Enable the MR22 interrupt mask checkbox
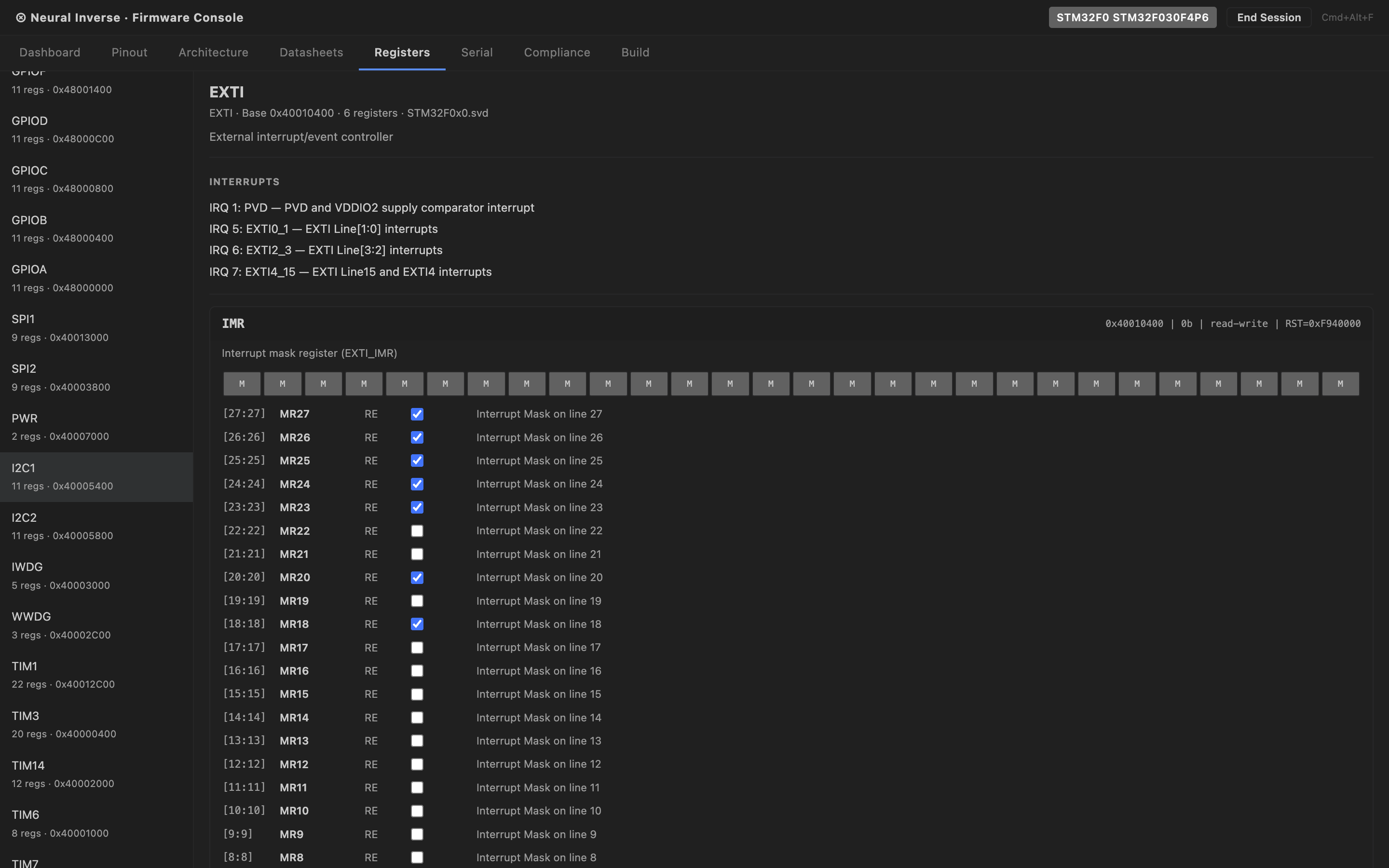1389x868 pixels. [x=417, y=531]
